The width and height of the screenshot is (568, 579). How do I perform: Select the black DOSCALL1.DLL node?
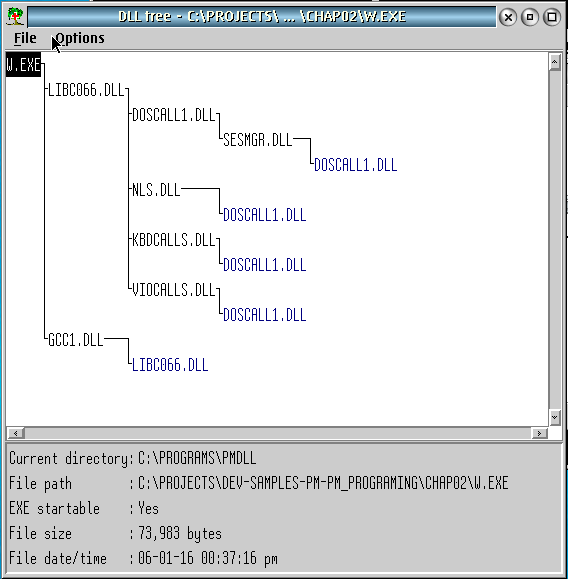coord(173,115)
